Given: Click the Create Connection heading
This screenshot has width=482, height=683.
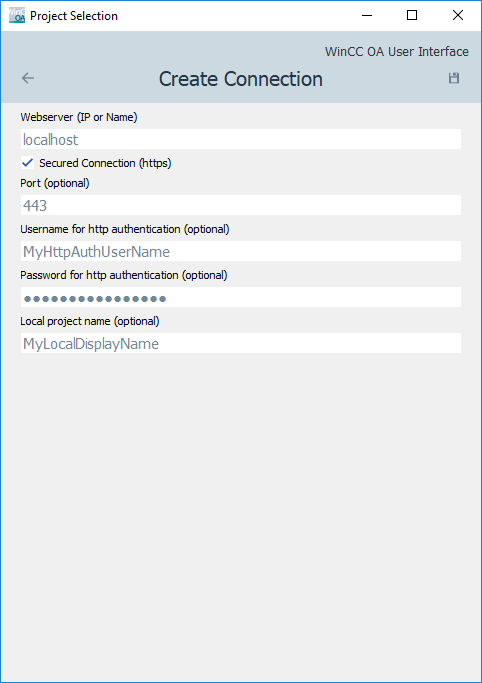Looking at the screenshot, I should (241, 79).
